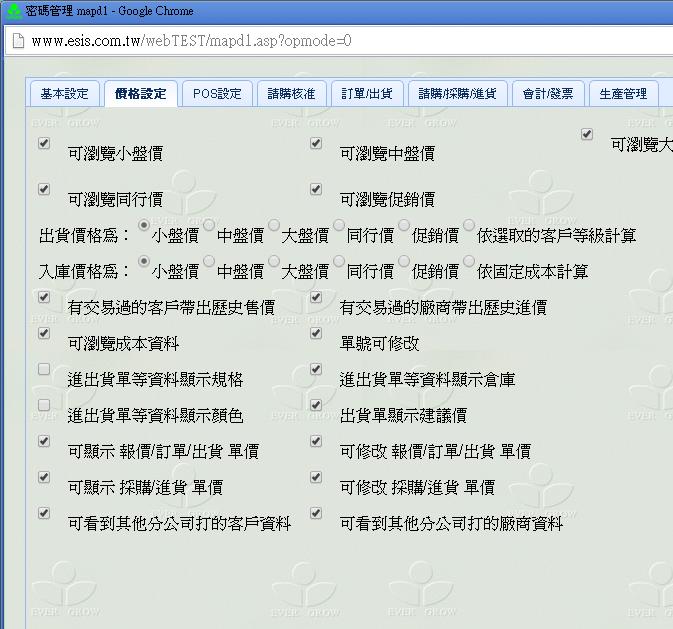Toggle 可看到其他分公司打的廠商資料 checkbox
The image size is (673, 629).
click(316, 513)
